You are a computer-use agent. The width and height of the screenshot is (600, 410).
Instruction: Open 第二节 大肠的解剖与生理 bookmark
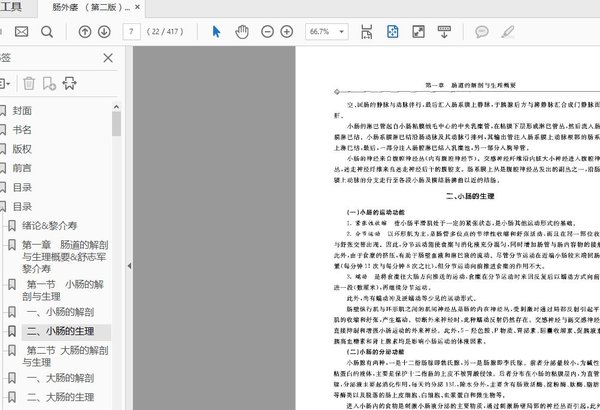pyautogui.click(x=65, y=356)
